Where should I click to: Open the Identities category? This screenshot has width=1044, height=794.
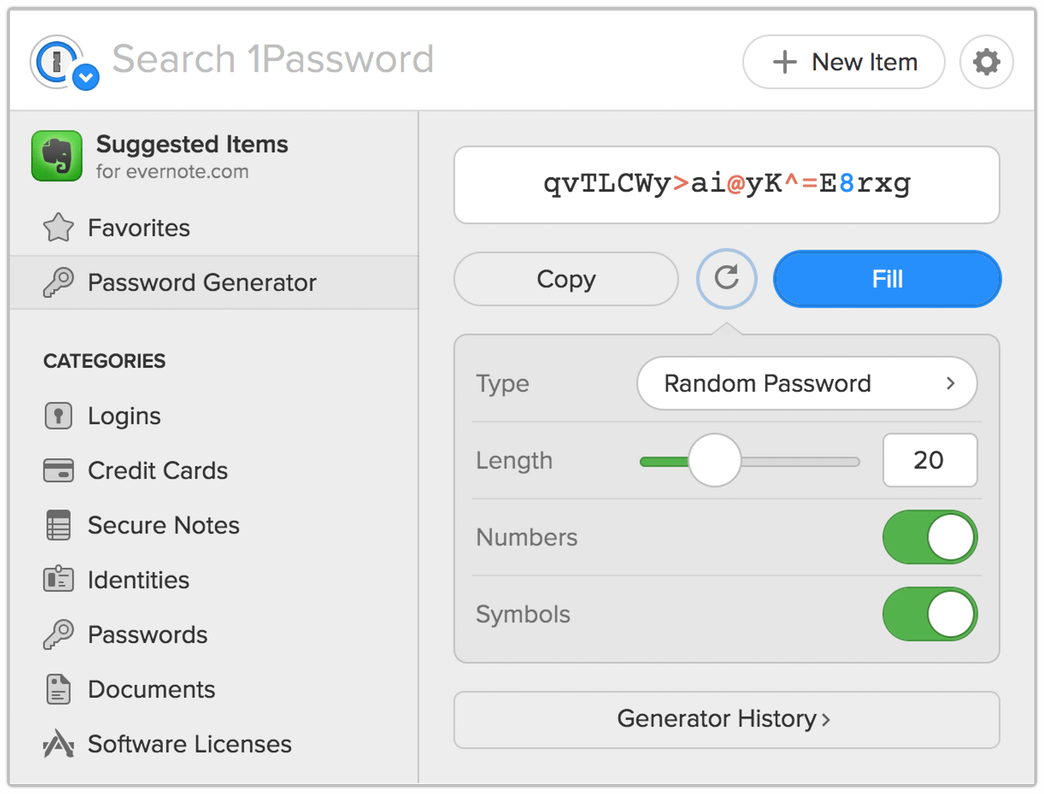(x=57, y=580)
